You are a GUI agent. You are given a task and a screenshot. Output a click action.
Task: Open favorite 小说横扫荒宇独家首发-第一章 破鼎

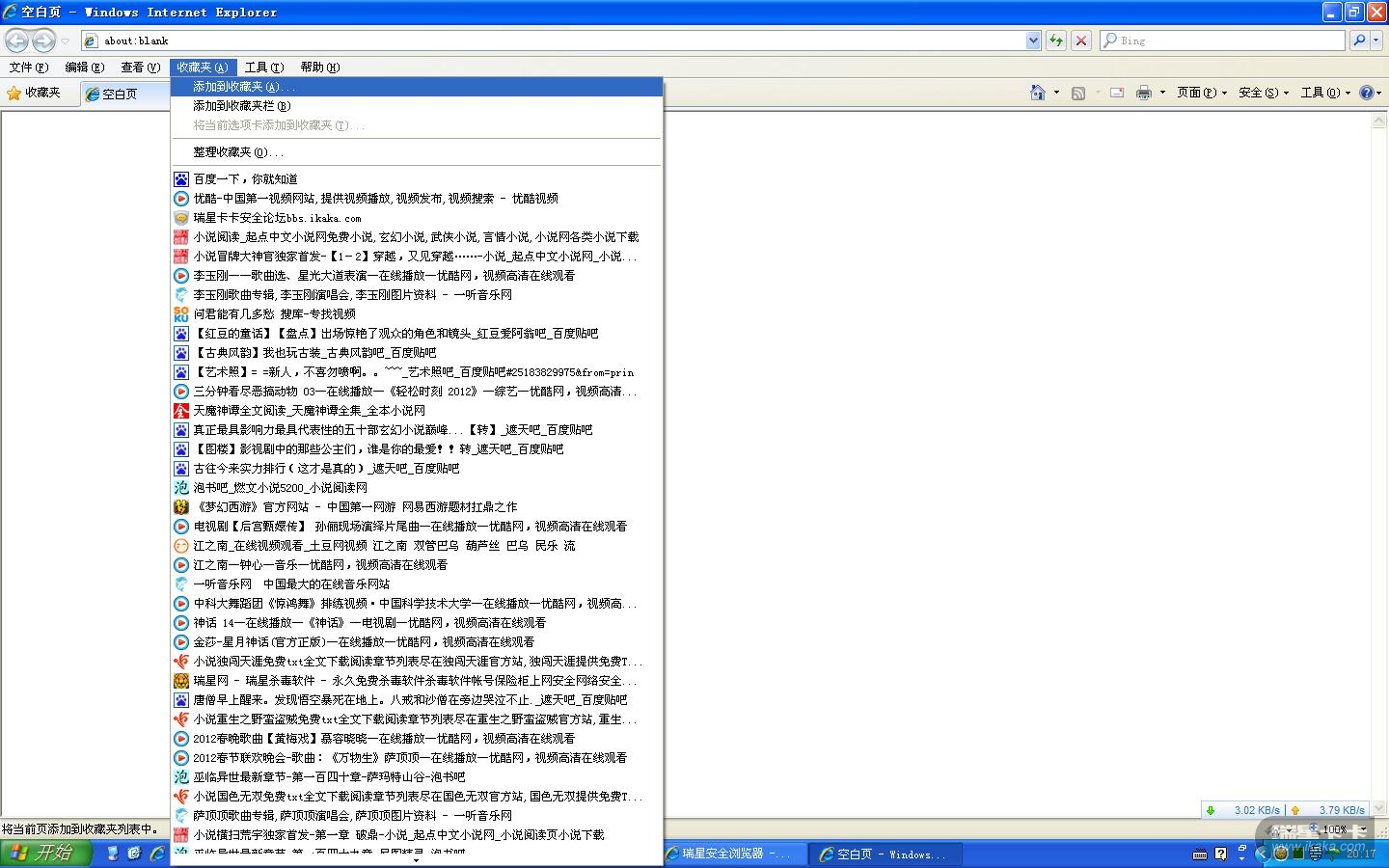417,835
